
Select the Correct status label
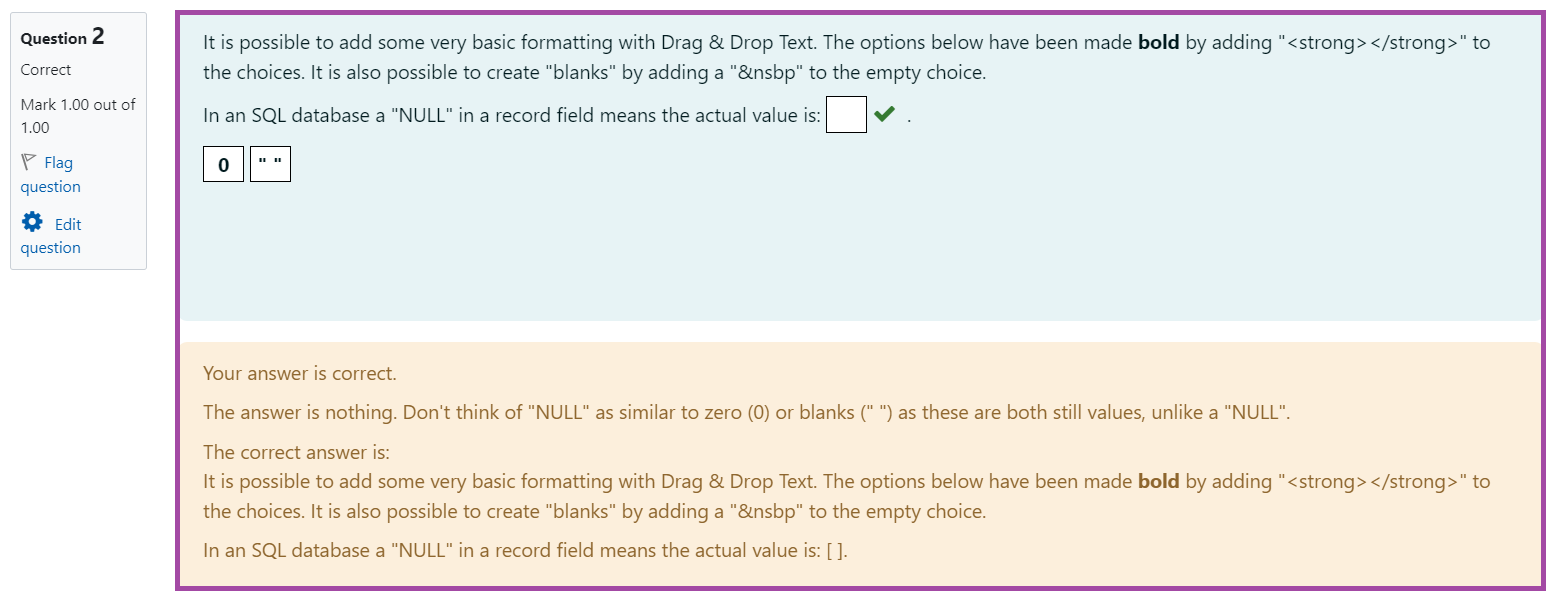(x=46, y=70)
